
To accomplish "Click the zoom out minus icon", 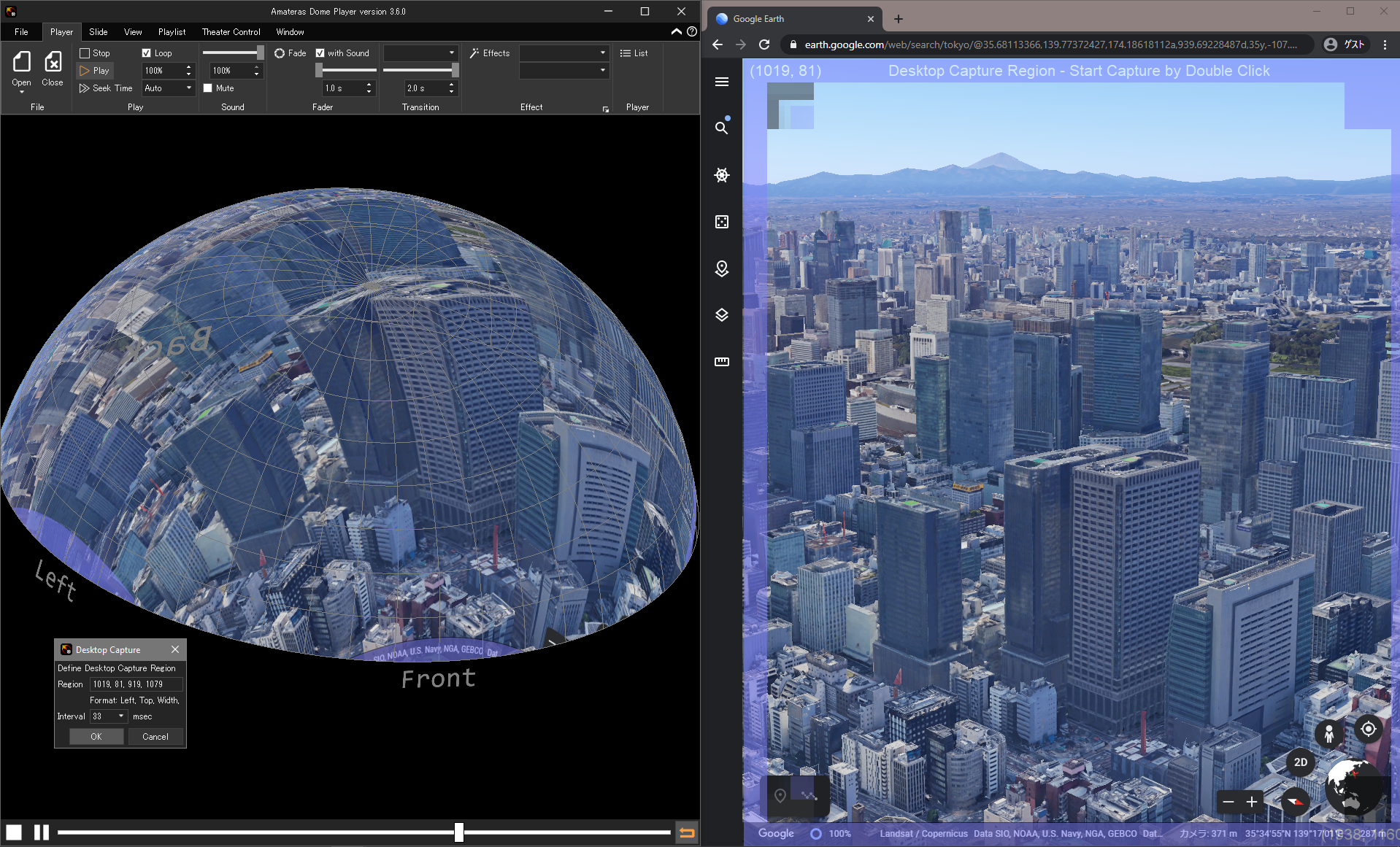I will (x=1228, y=802).
